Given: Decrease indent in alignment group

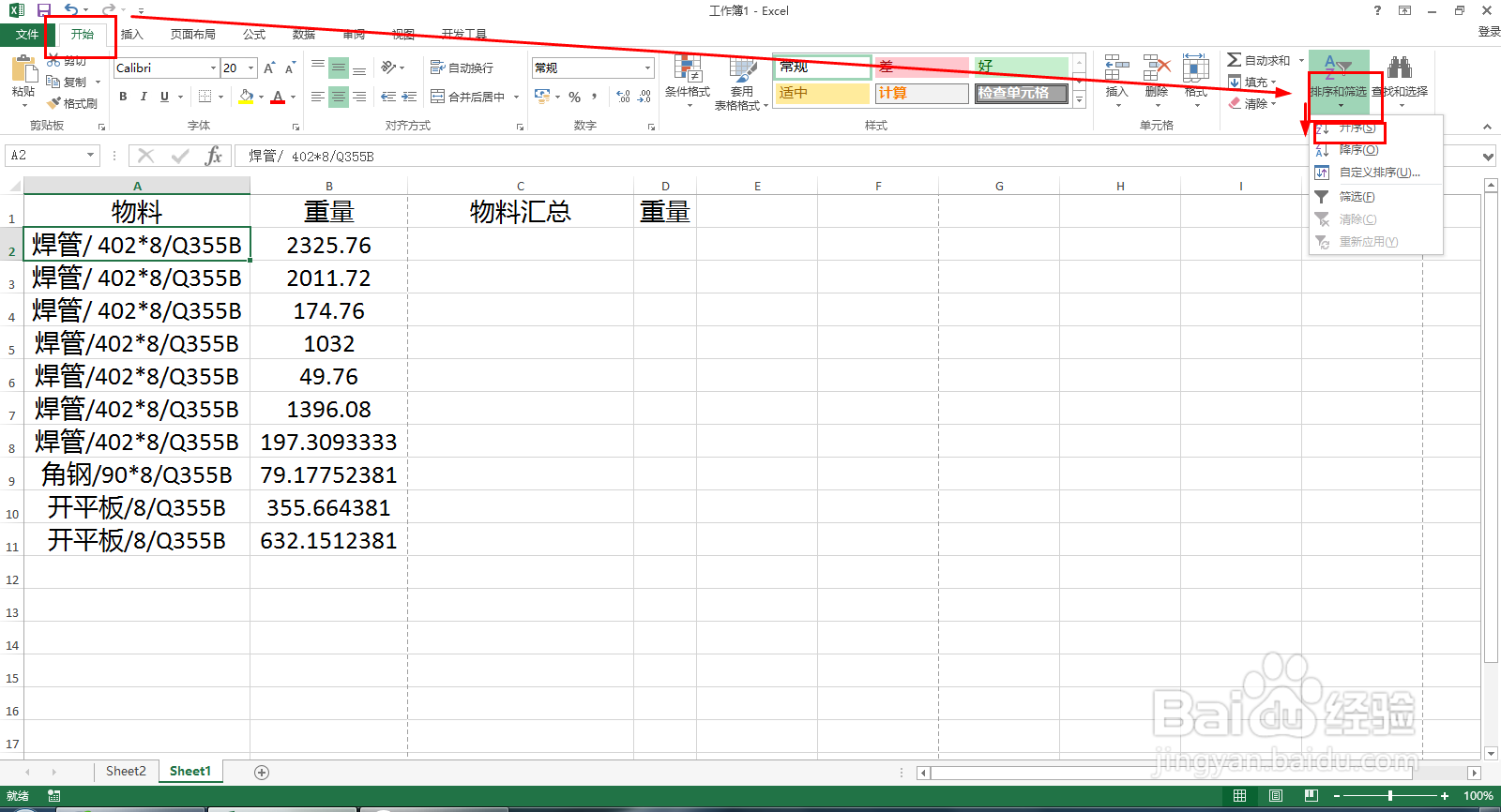Looking at the screenshot, I should click(388, 97).
